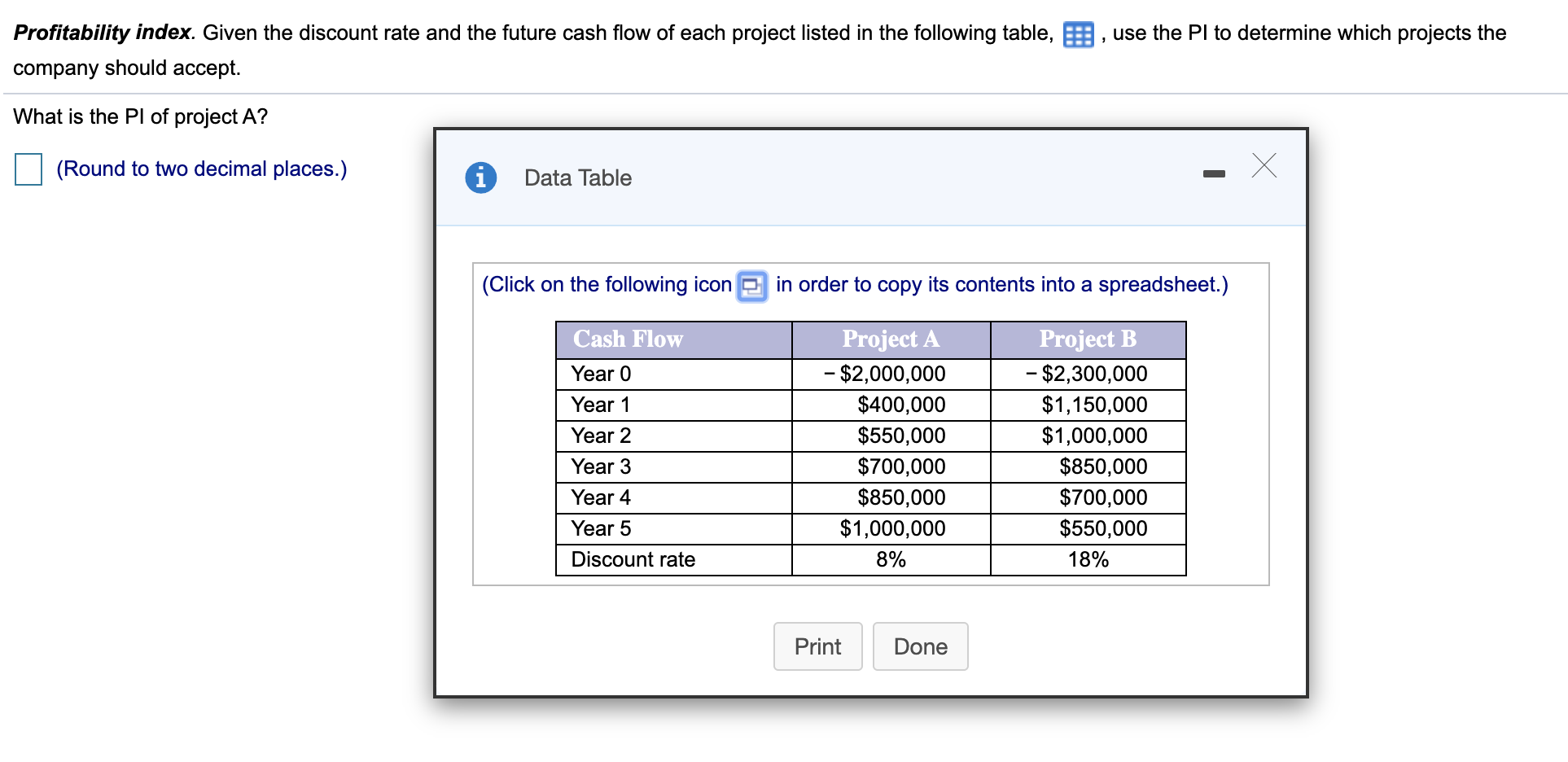Screen dimensions: 1568x762
Task: Select the 'What is the PI of project A?' prompt
Action: click(x=139, y=116)
